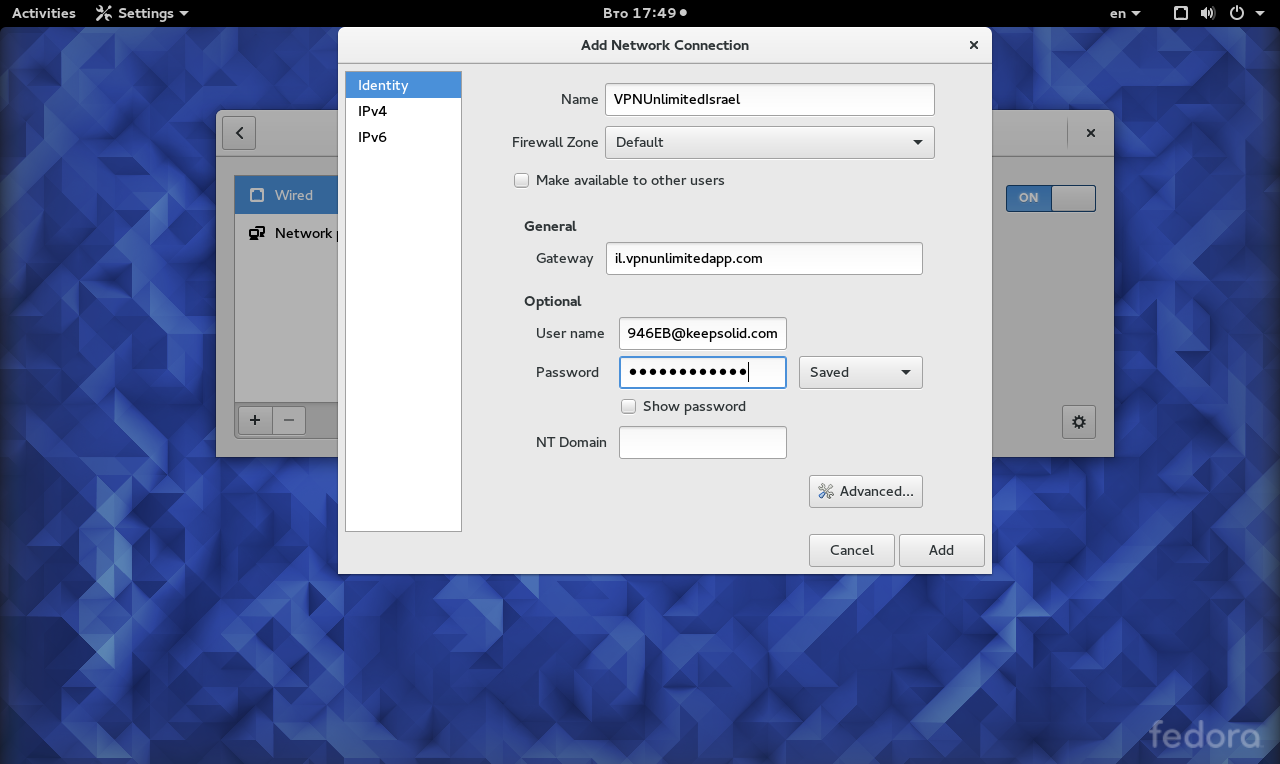
Task: Open the en keyboard layout menu
Action: 1125,13
